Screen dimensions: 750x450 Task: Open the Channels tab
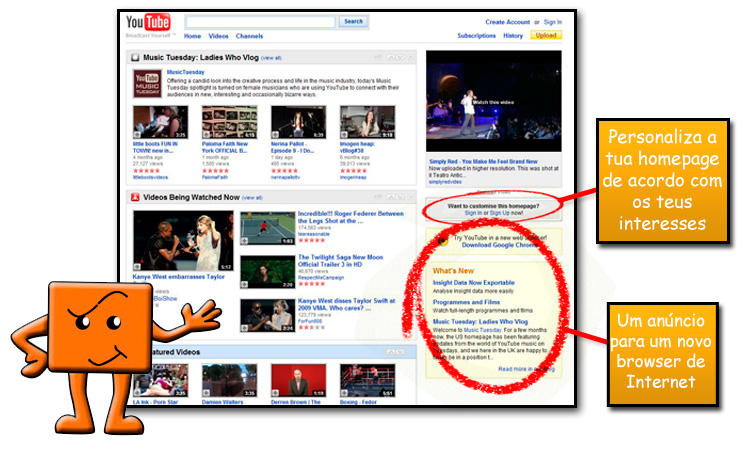pyautogui.click(x=249, y=36)
